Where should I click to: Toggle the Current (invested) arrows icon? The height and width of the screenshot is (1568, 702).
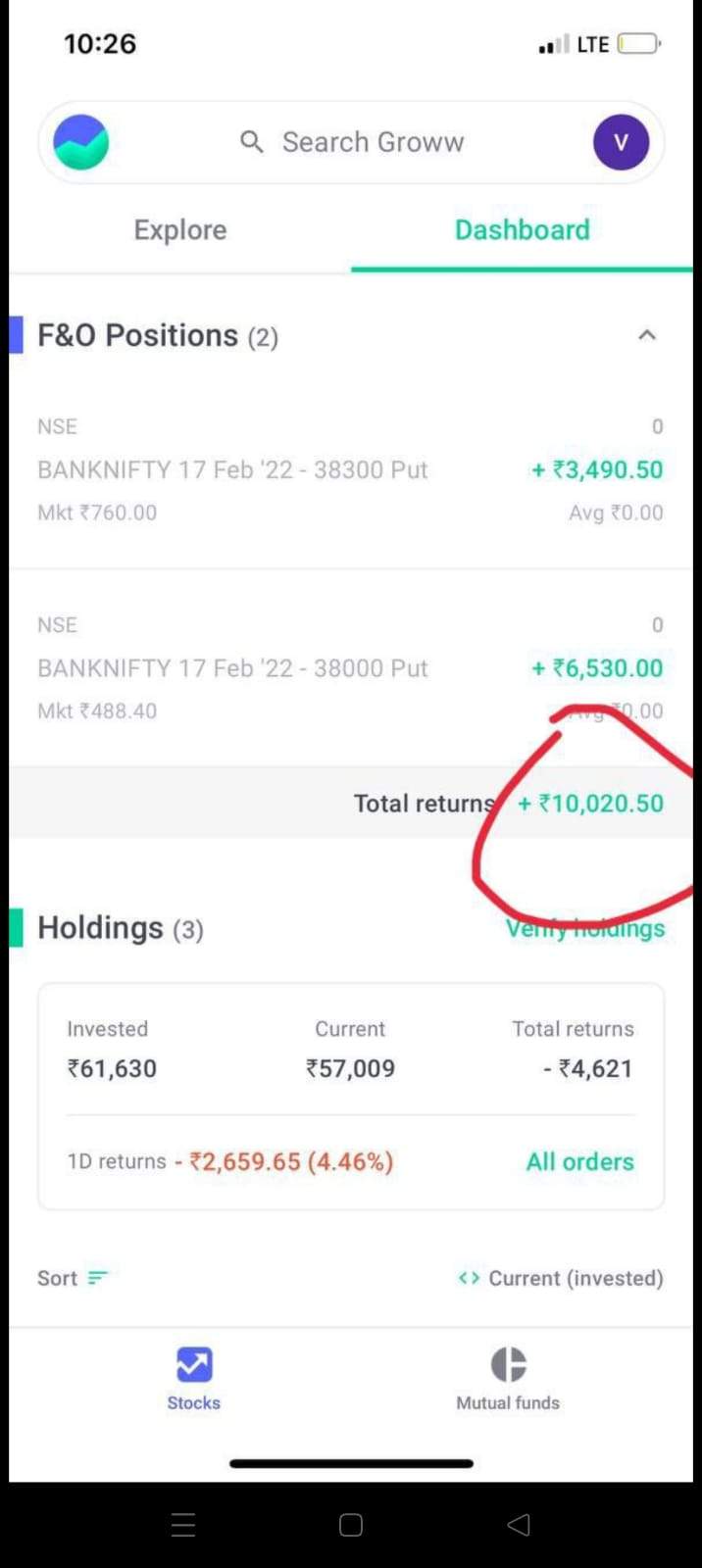point(469,1278)
